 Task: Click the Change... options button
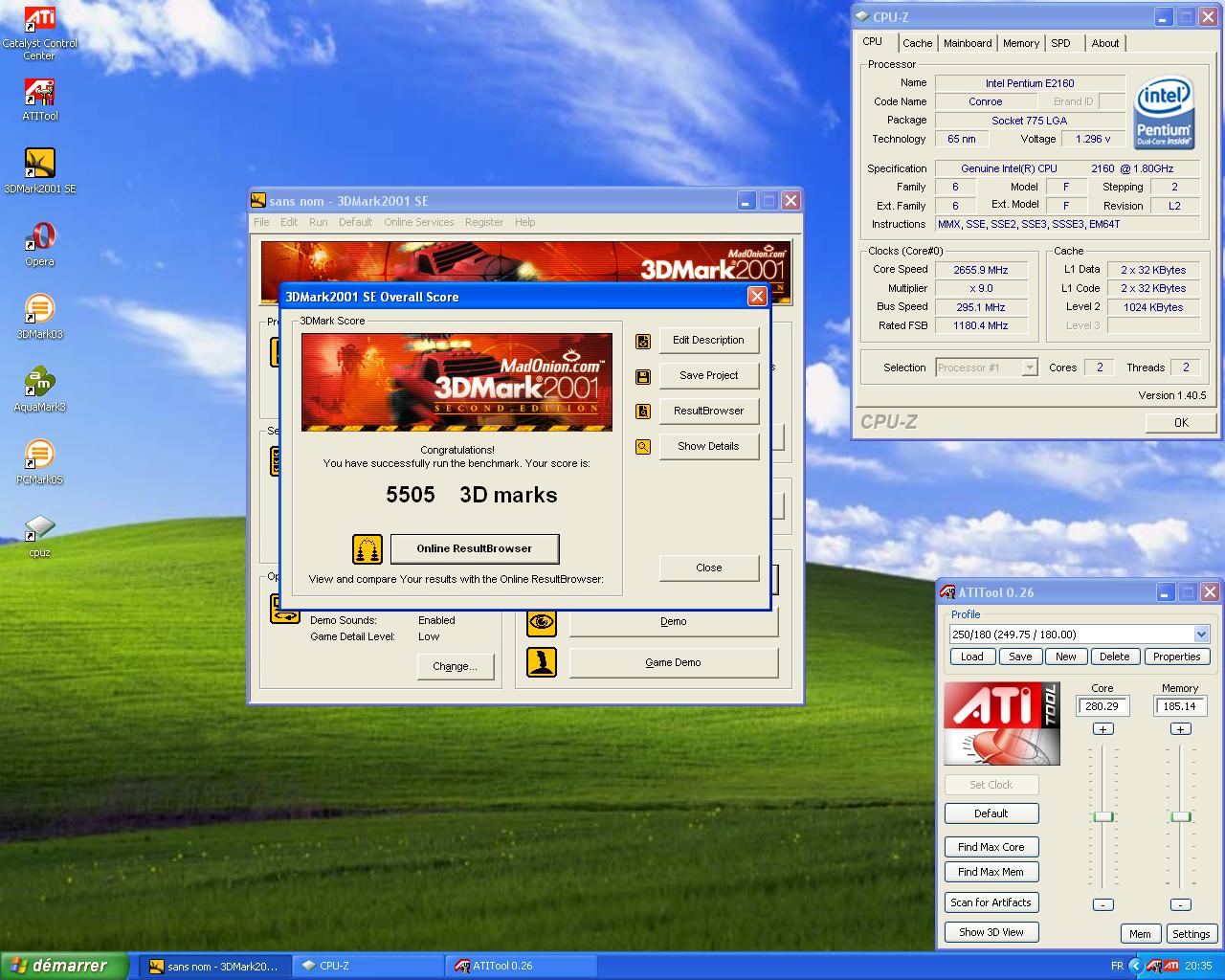click(455, 667)
